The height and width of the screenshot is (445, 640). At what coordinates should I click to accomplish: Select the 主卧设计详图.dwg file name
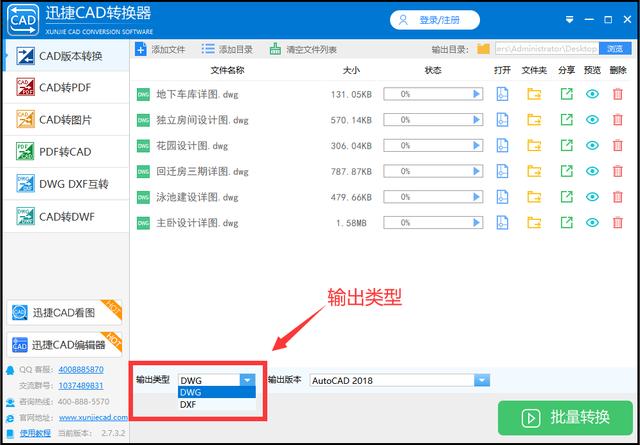197,223
